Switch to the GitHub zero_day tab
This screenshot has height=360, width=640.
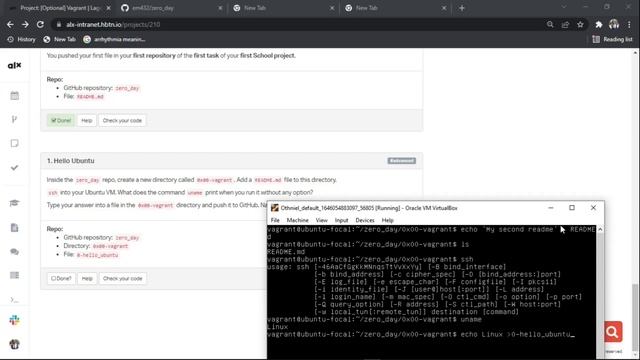coord(171,8)
